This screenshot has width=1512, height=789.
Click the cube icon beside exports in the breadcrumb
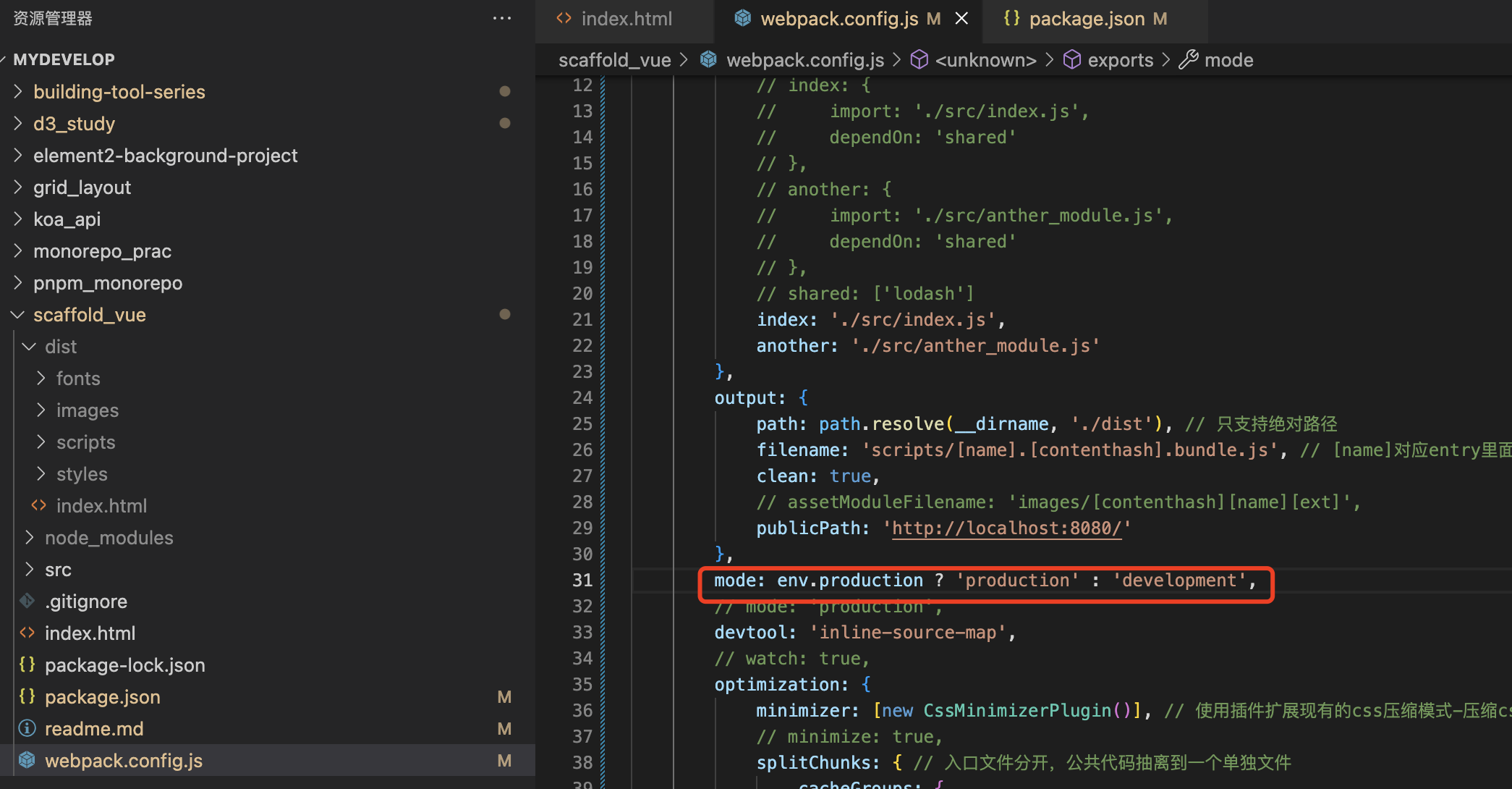pyautogui.click(x=1071, y=59)
